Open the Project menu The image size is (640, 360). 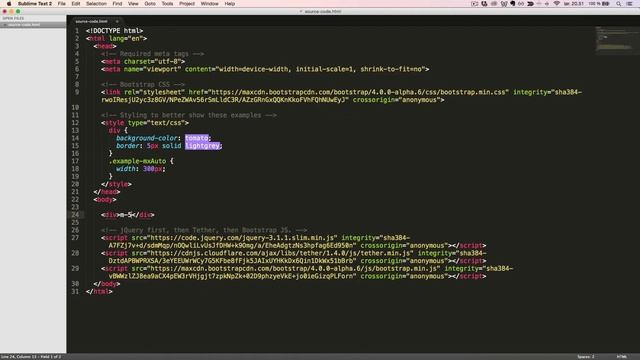187,4
